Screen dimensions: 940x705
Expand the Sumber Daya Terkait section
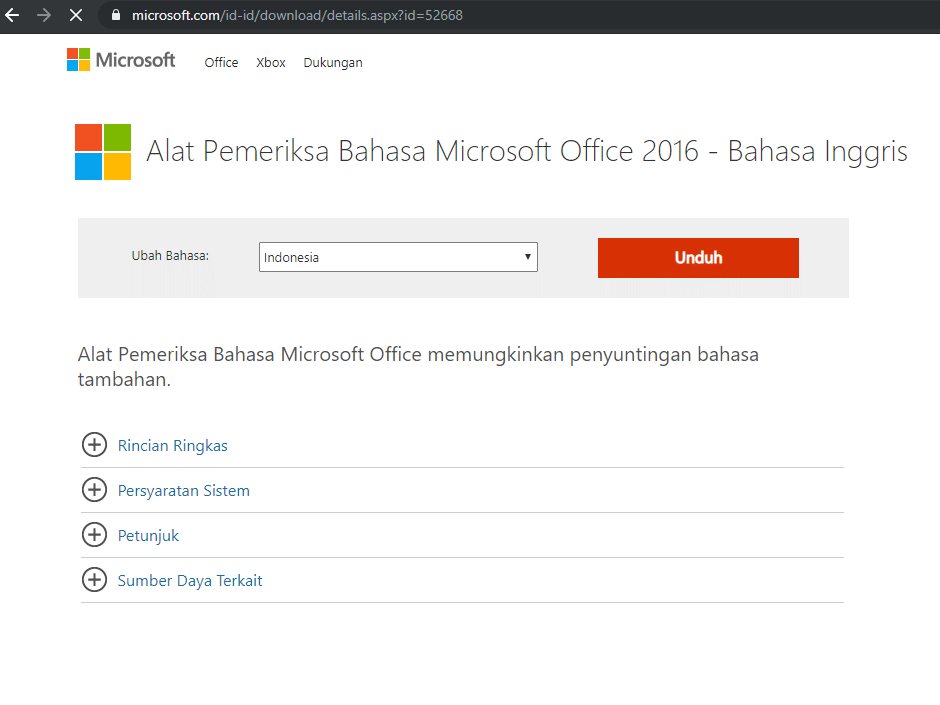pos(189,580)
